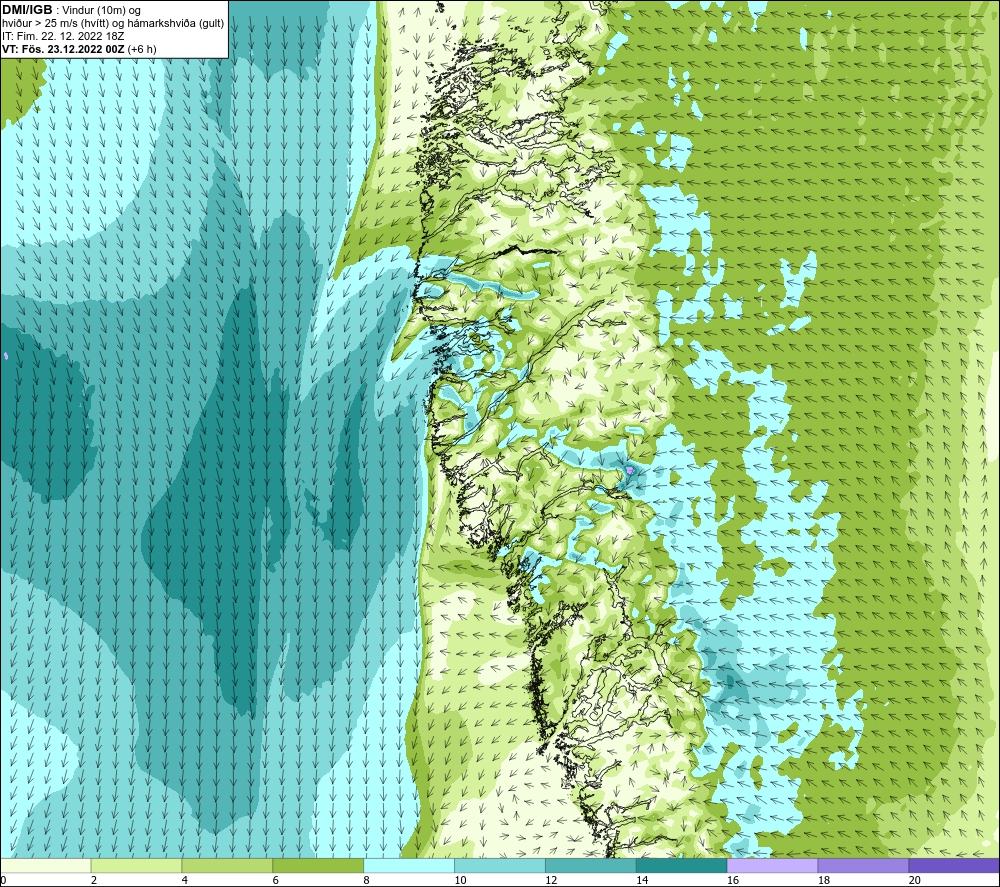
Task: Click the legend tick label 12
Action: tap(551, 880)
